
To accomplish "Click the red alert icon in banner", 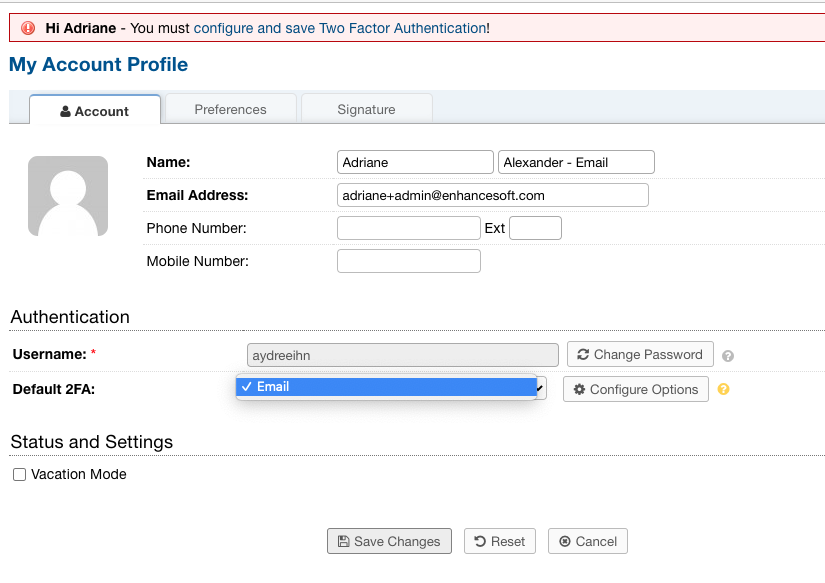I will pyautogui.click(x=28, y=28).
